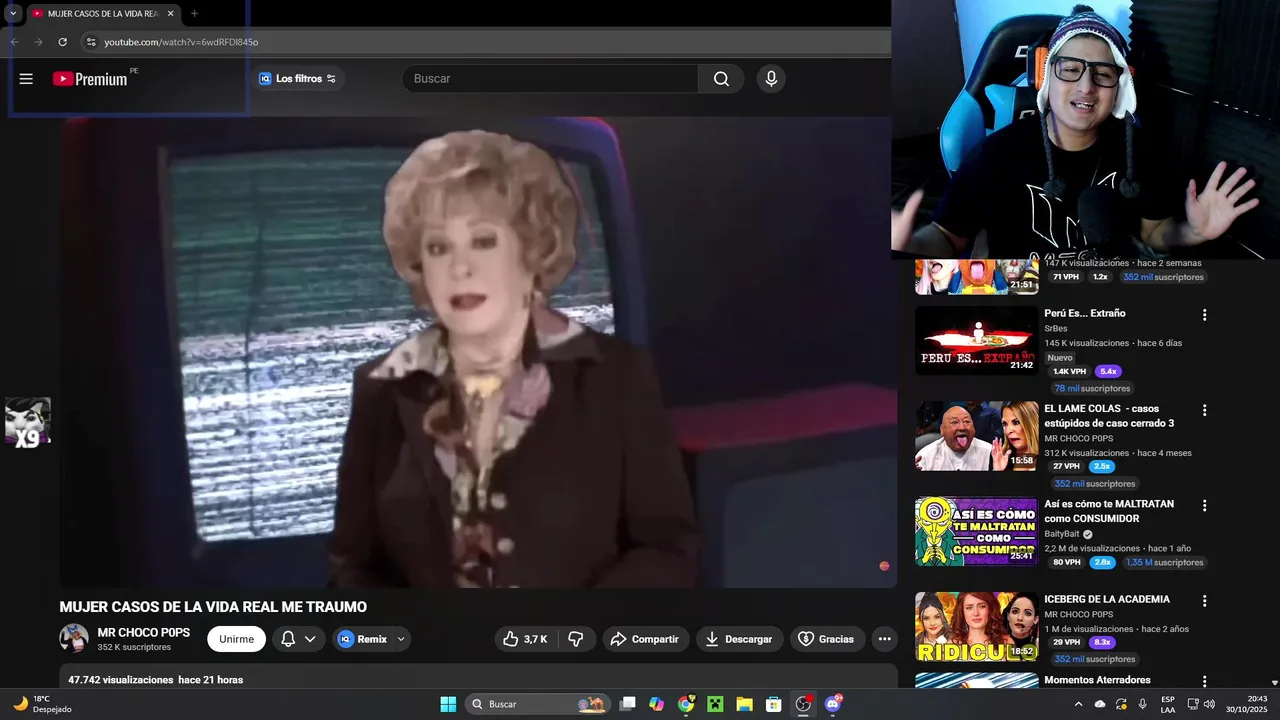Select MUJER CASOS DE LA VIDA REAL tab
This screenshot has height=720, width=1280.
pyautogui.click(x=103, y=14)
